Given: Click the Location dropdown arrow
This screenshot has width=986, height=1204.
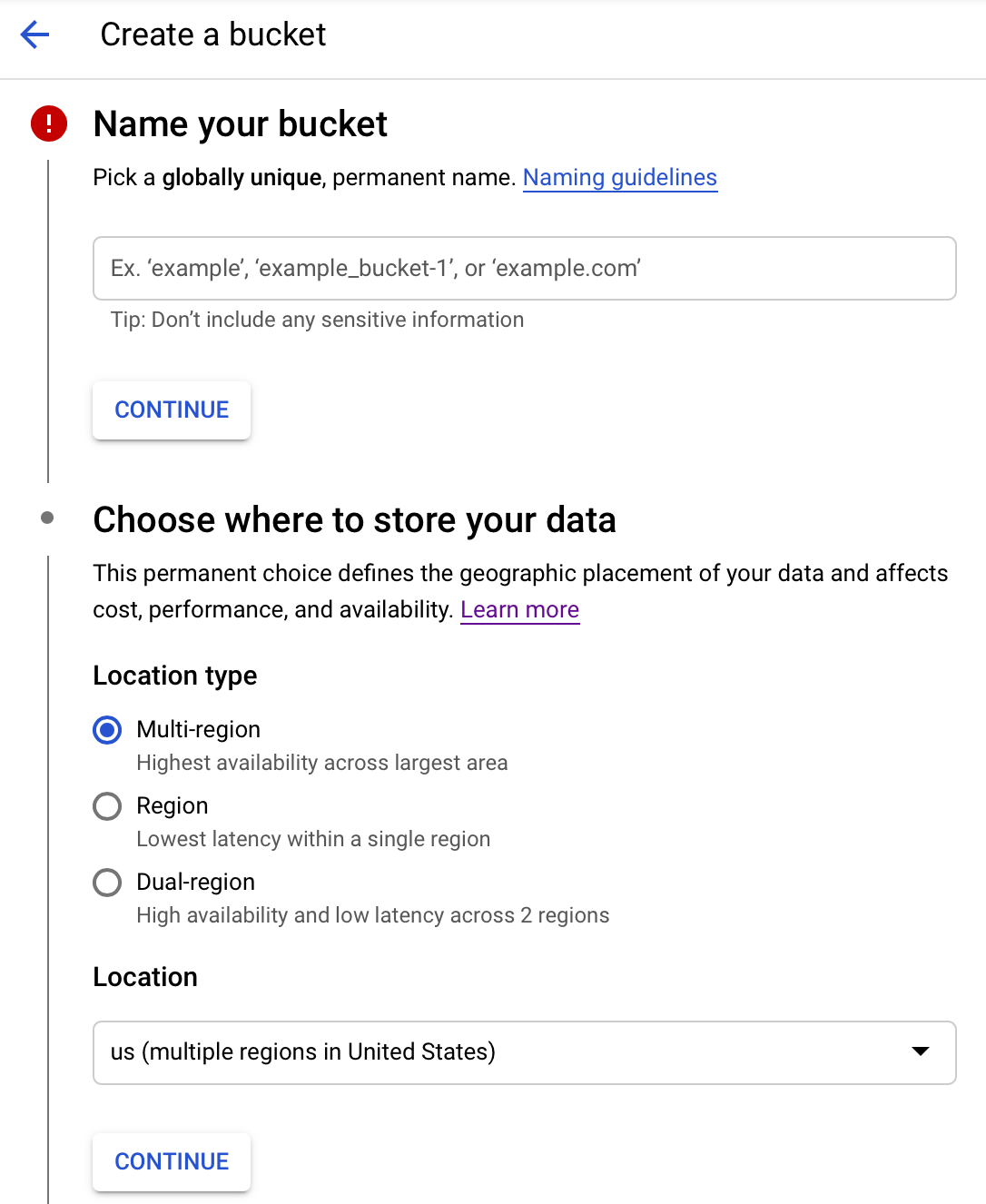Looking at the screenshot, I should click(x=921, y=1051).
